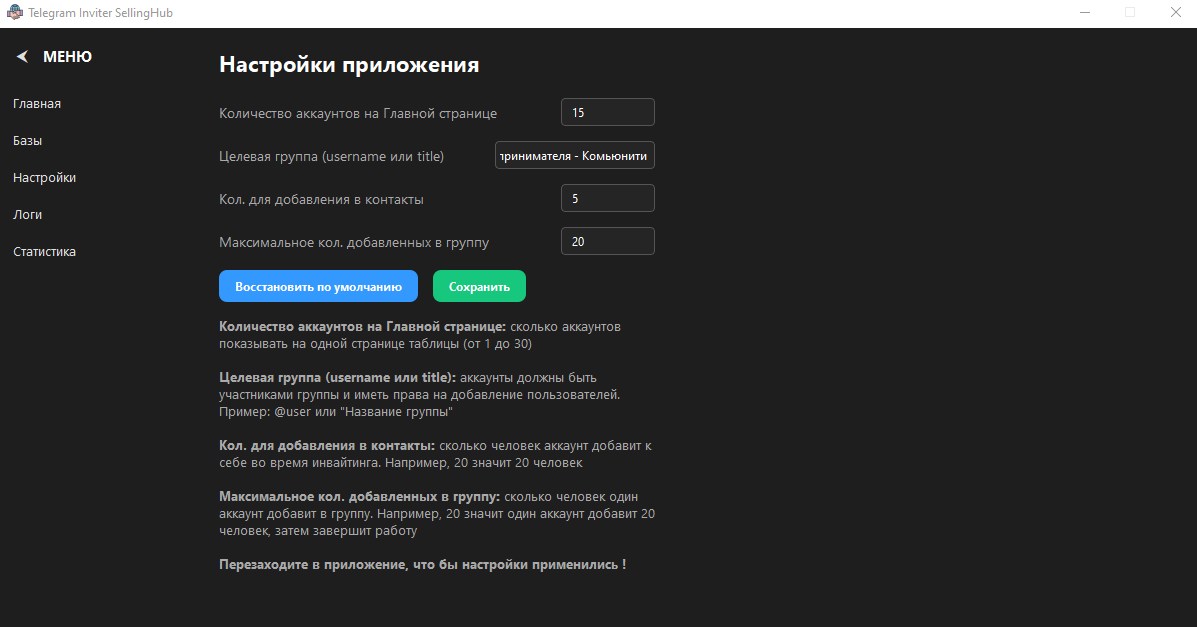Click the Перезаходите в приложение notice text
Screen dimensions: 1197x627
point(422,565)
